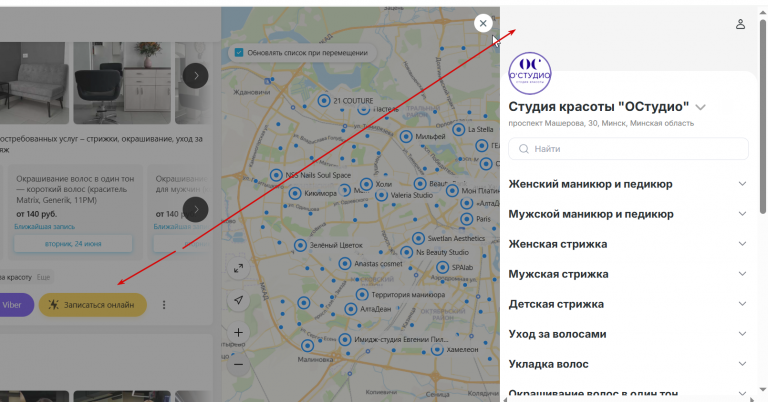Select Ns Beauty Studio map marker
768x402 pixels.
[407, 252]
